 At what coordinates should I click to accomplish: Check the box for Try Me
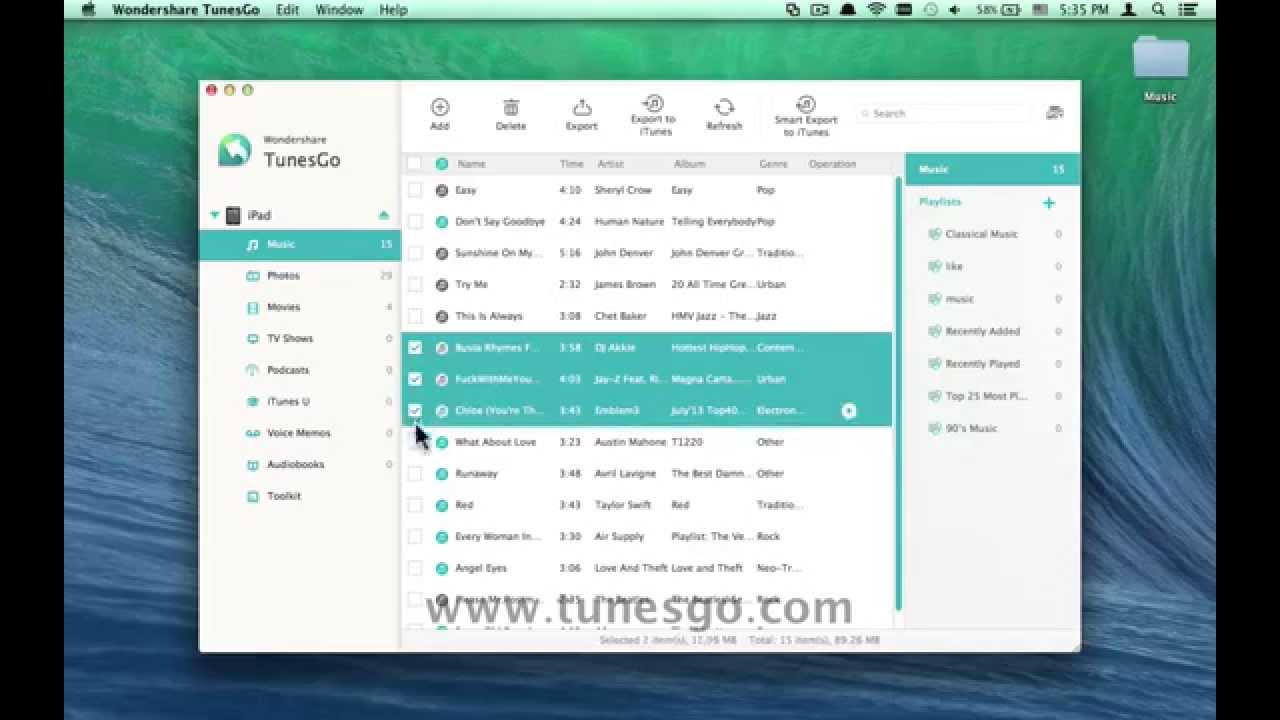pyautogui.click(x=415, y=285)
